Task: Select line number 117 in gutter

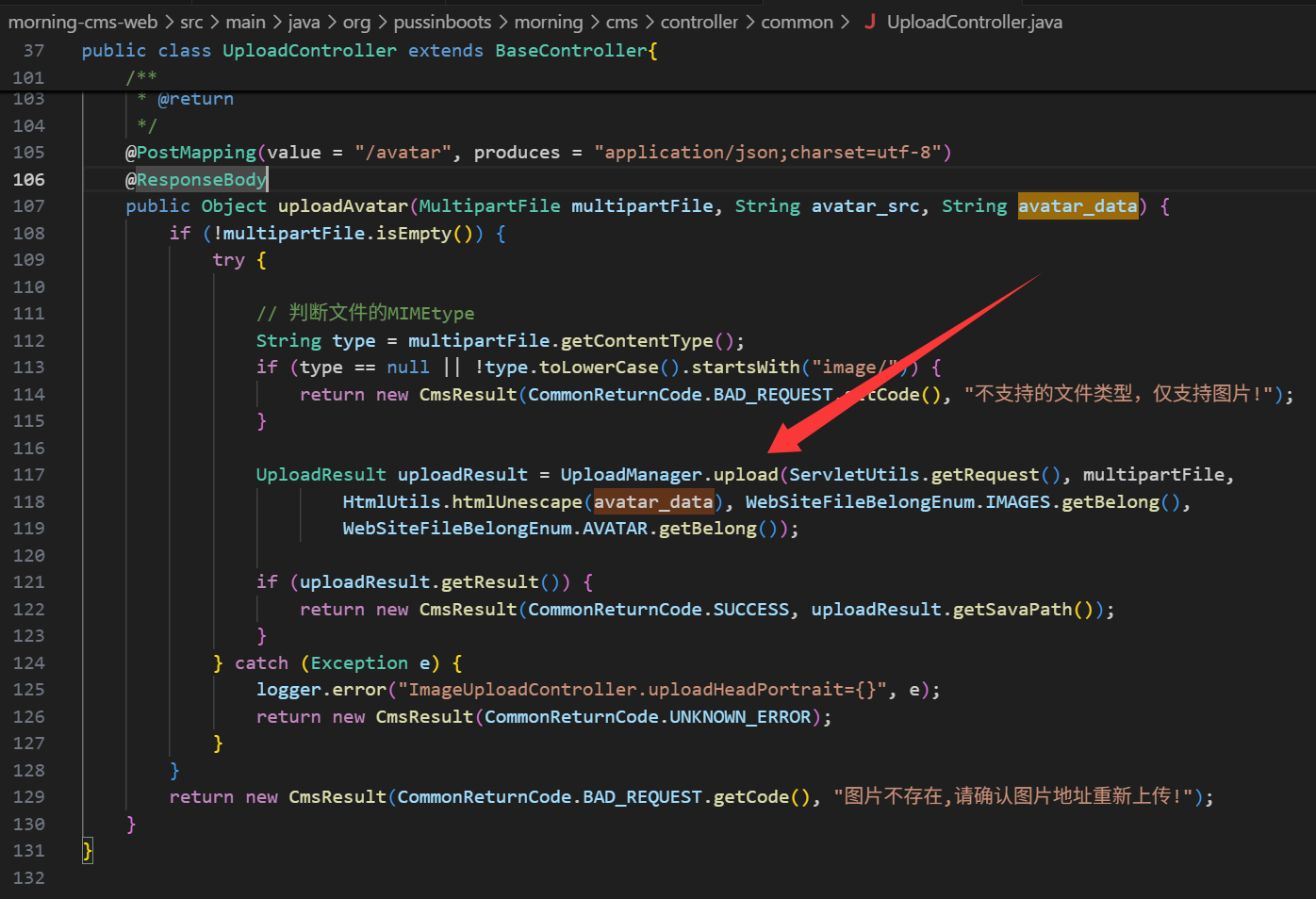Action: point(28,475)
